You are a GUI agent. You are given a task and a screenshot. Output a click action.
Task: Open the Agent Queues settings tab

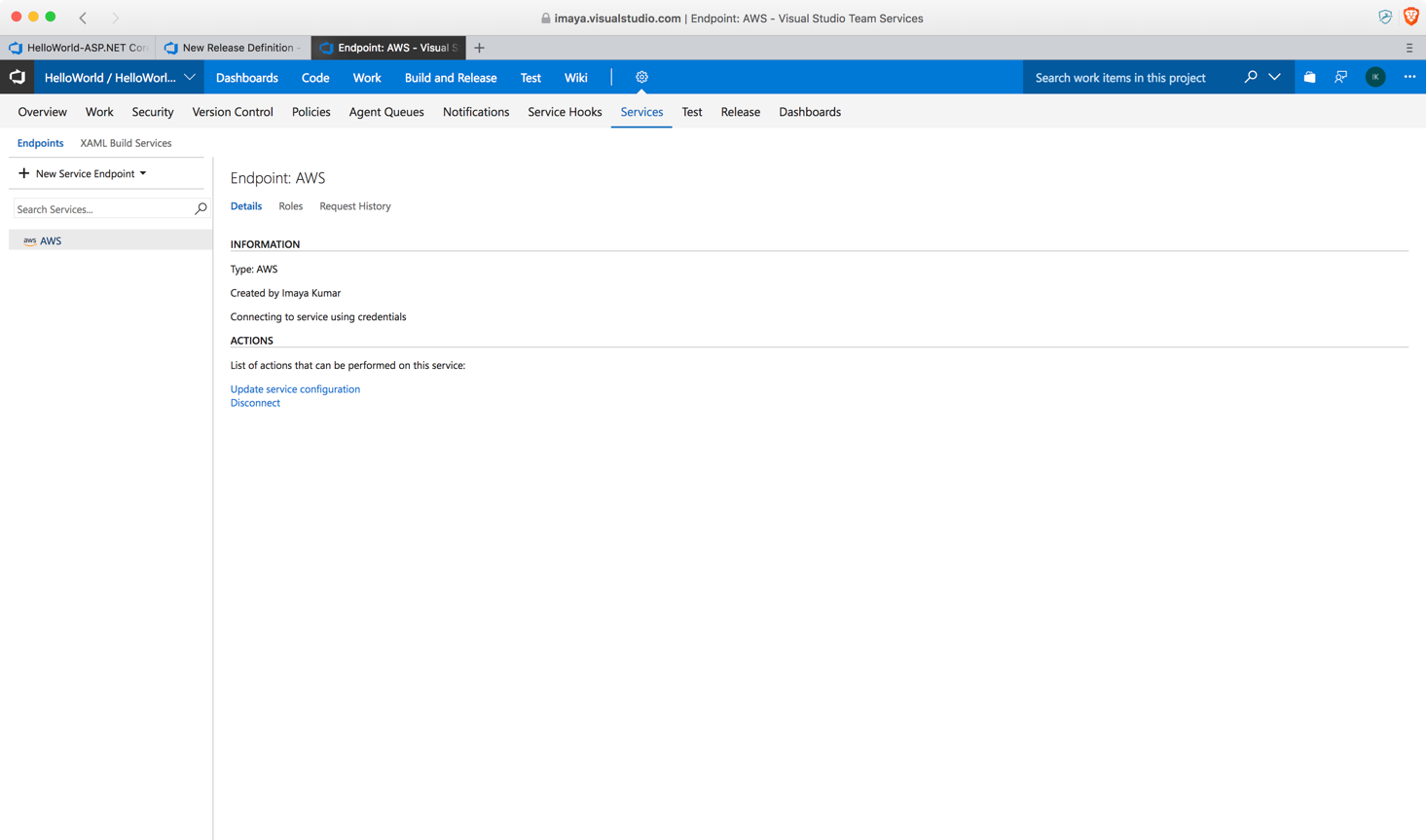coord(386,112)
